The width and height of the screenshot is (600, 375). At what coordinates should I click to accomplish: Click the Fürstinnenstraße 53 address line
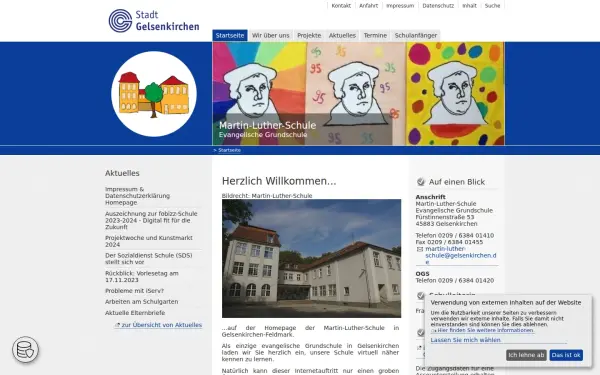pos(445,217)
